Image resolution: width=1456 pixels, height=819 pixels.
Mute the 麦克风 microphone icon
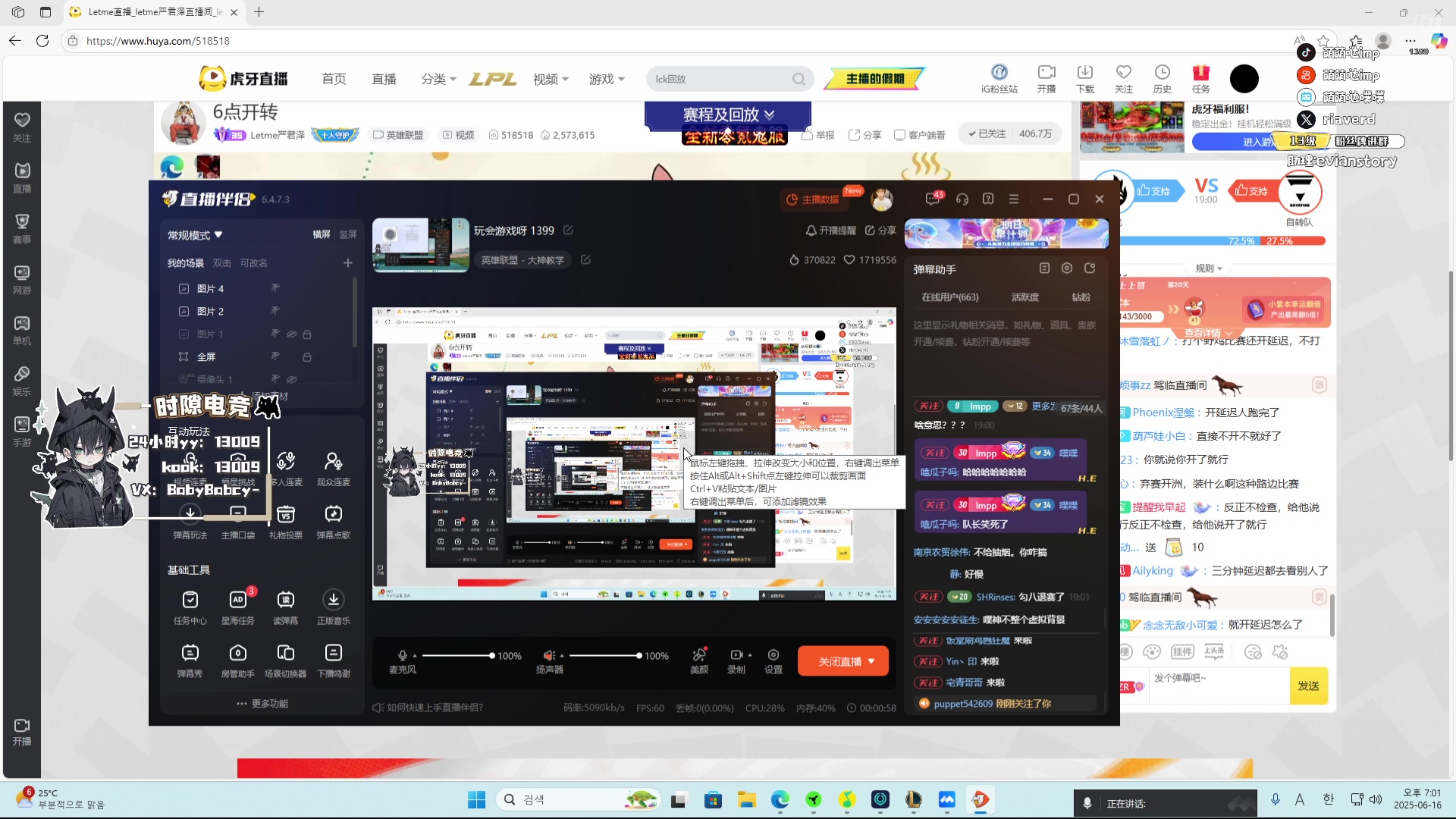[403, 655]
